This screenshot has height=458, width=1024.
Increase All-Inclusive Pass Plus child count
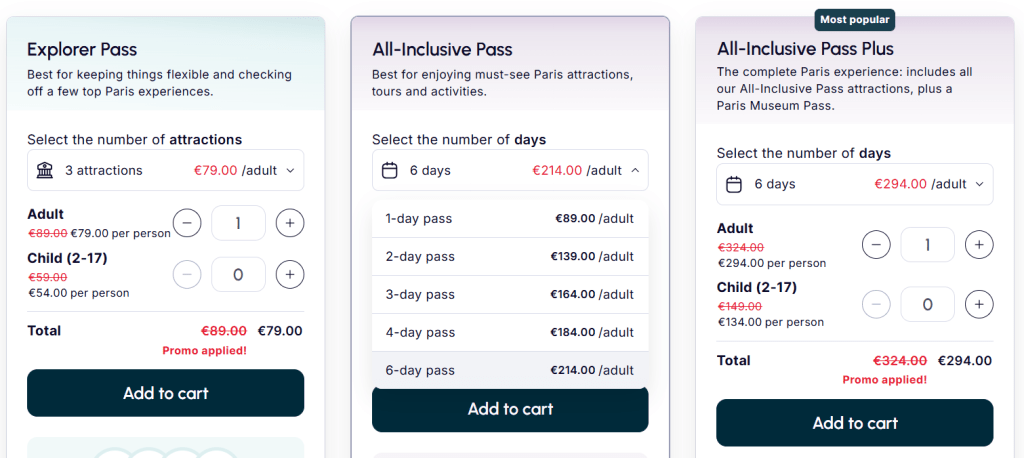click(x=979, y=304)
